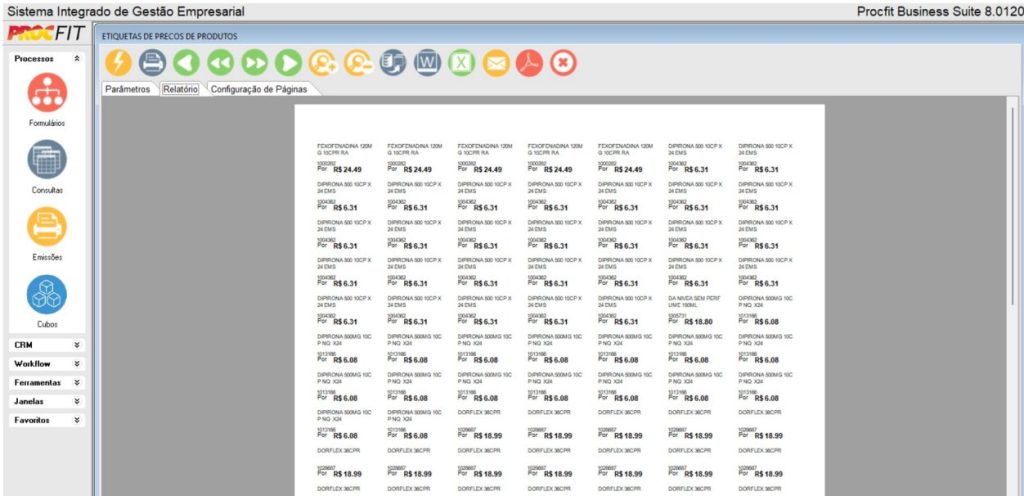This screenshot has height=496, width=1024.
Task: Click the DA NIVEA SEM PERF product label
Action: 693,302
